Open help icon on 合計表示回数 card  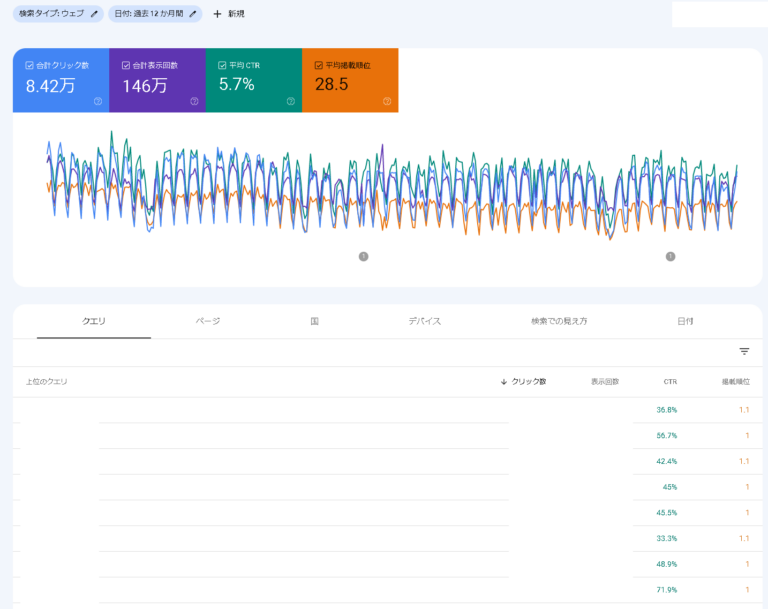[194, 101]
